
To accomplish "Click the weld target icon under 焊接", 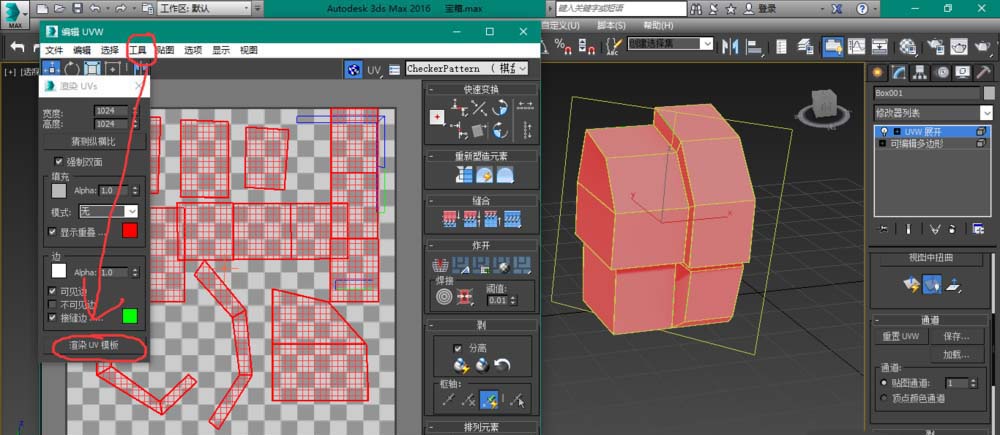I will (443, 296).
